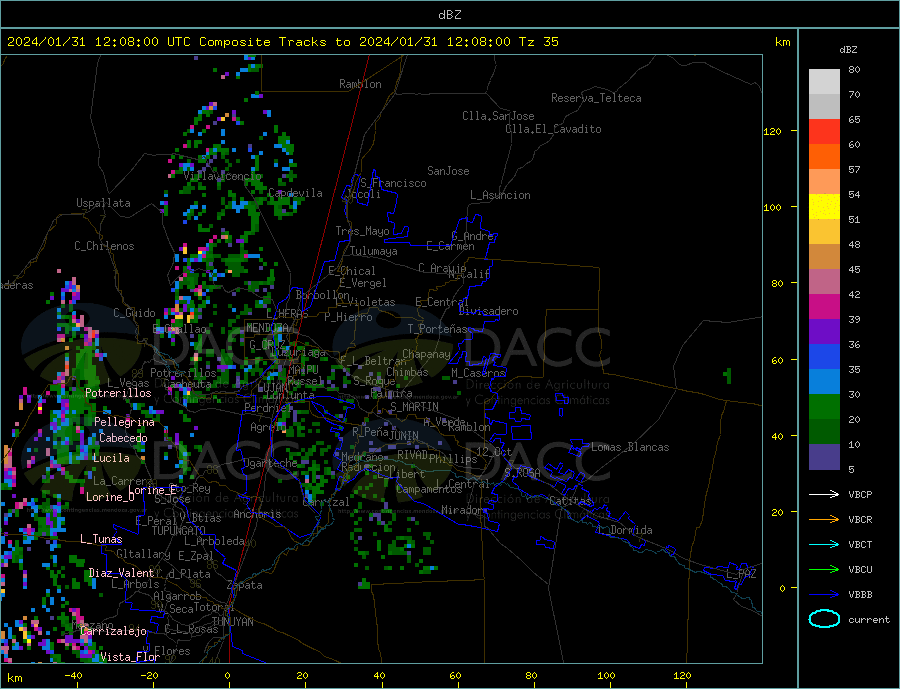Click the 'C_Guido' place label
Screen dimensions: 900x689
click(x=134, y=313)
